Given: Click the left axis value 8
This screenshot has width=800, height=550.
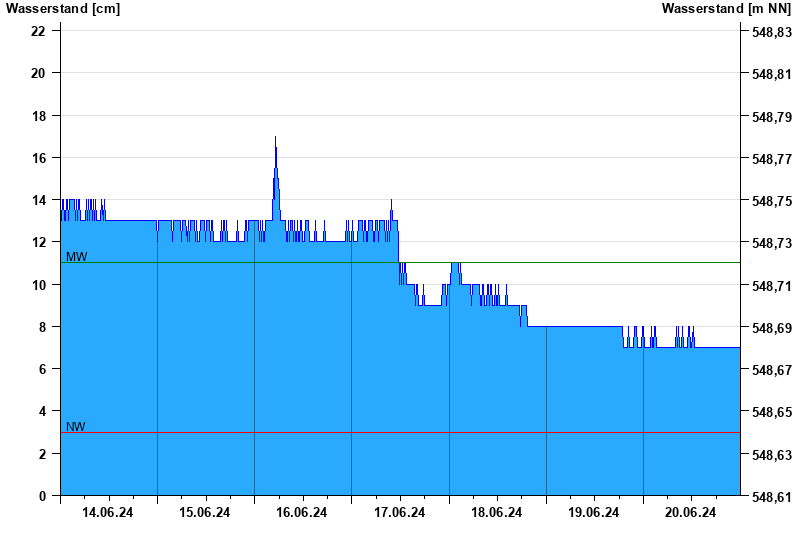Looking at the screenshot, I should [42, 327].
